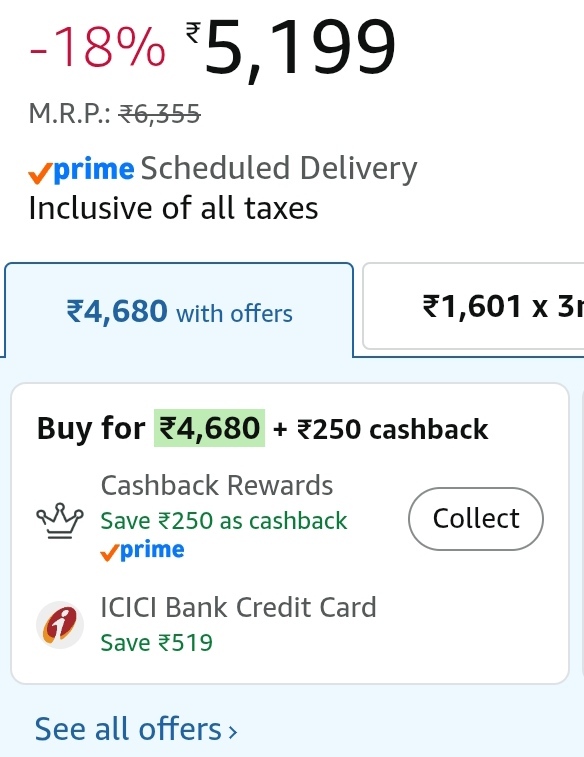584x757 pixels.
Task: Collect the ₹250 cashback reward
Action: 476,519
